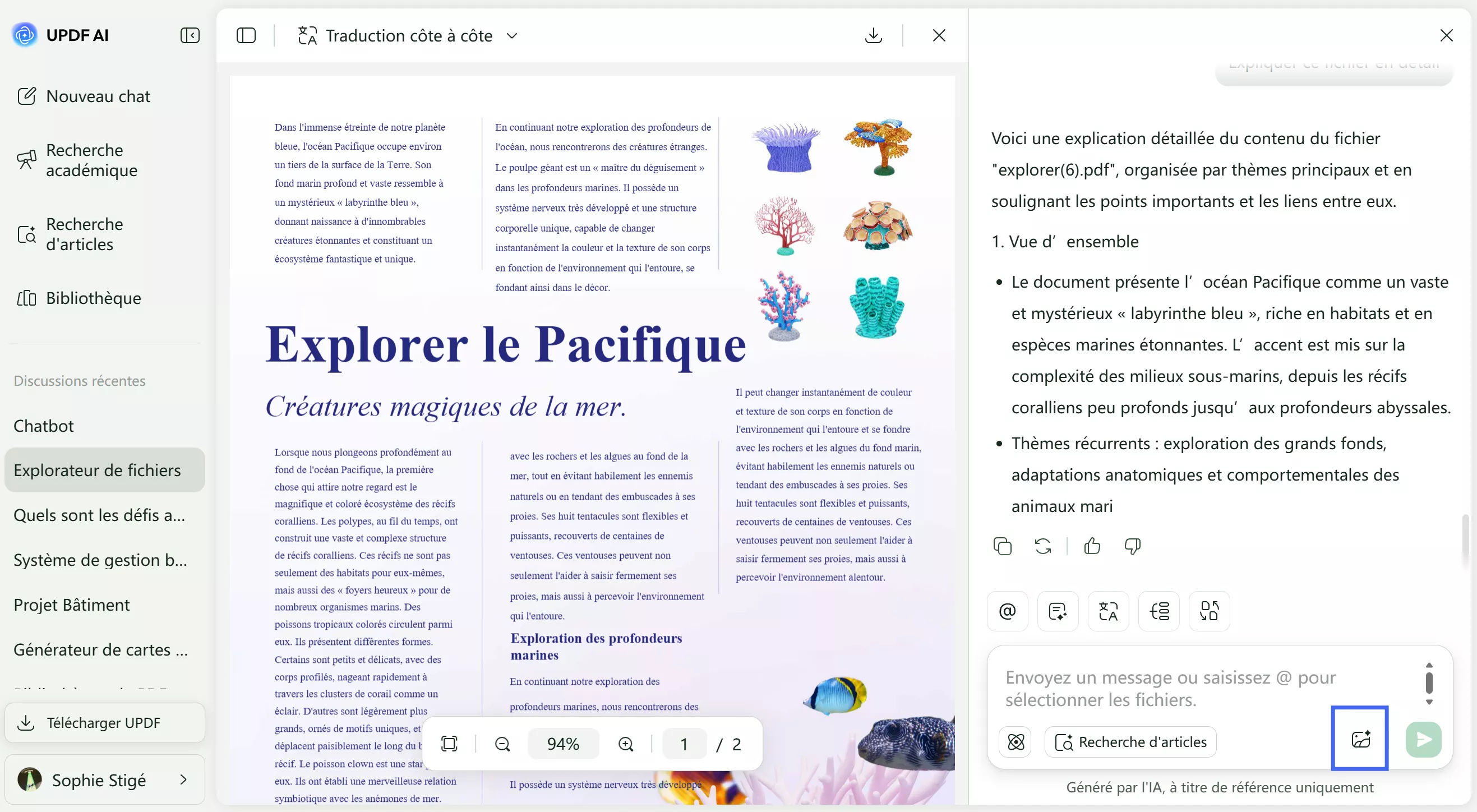The width and height of the screenshot is (1477, 812).
Task: Click the translate icon above message box
Action: (1108, 611)
